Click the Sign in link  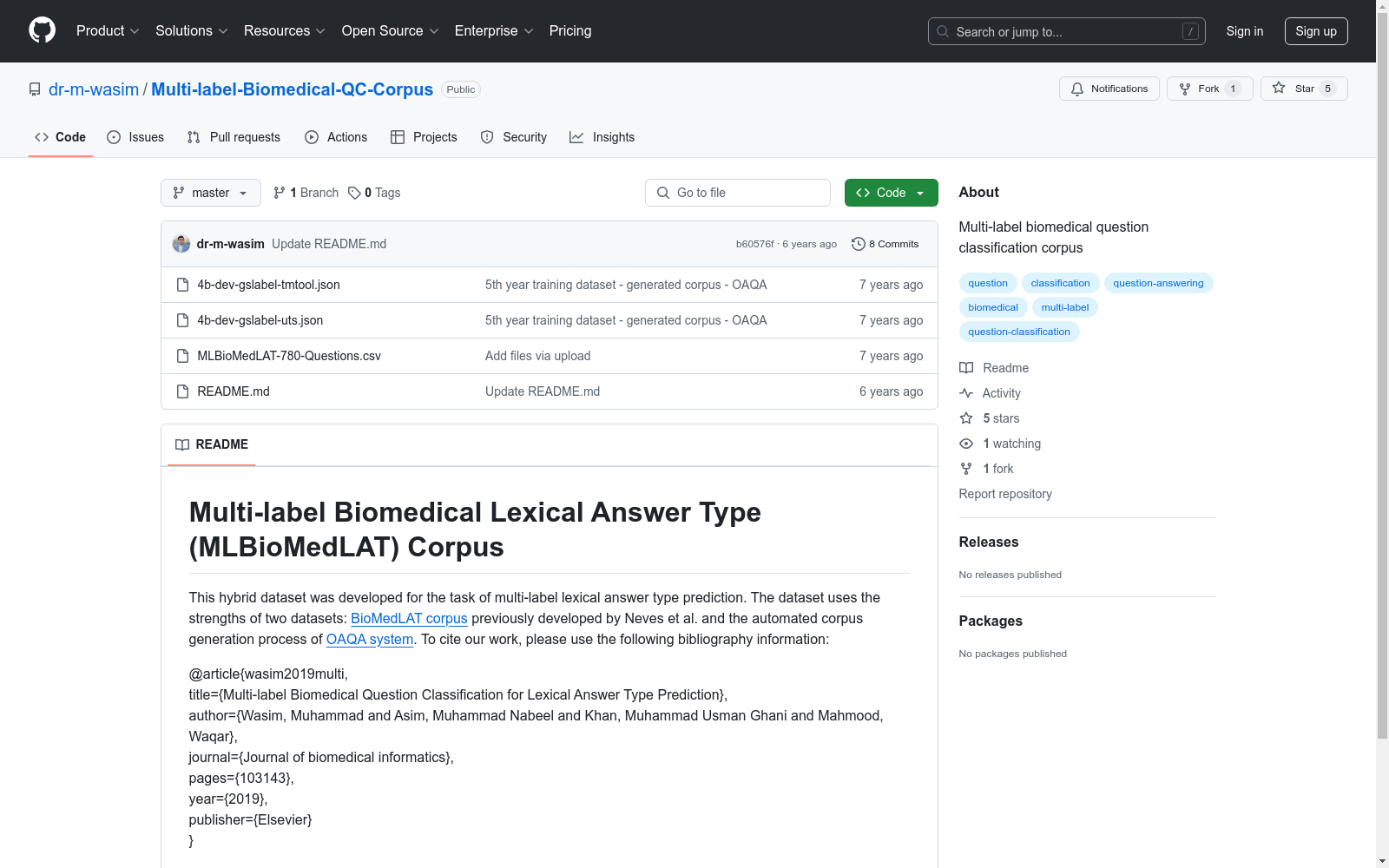(1245, 31)
